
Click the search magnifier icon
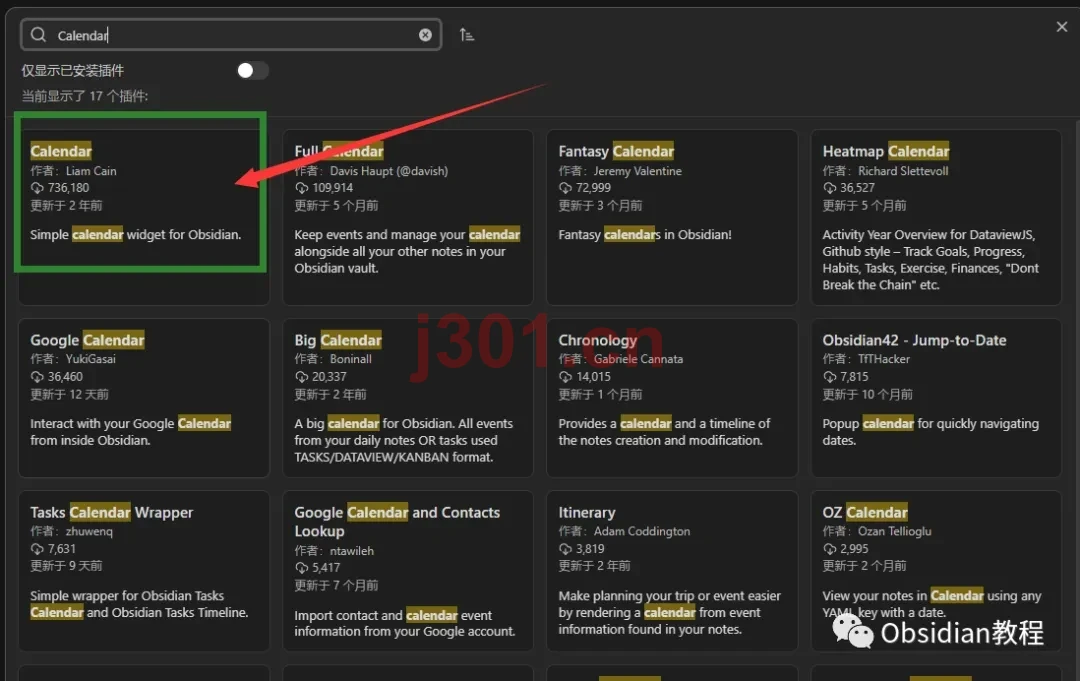pos(39,34)
